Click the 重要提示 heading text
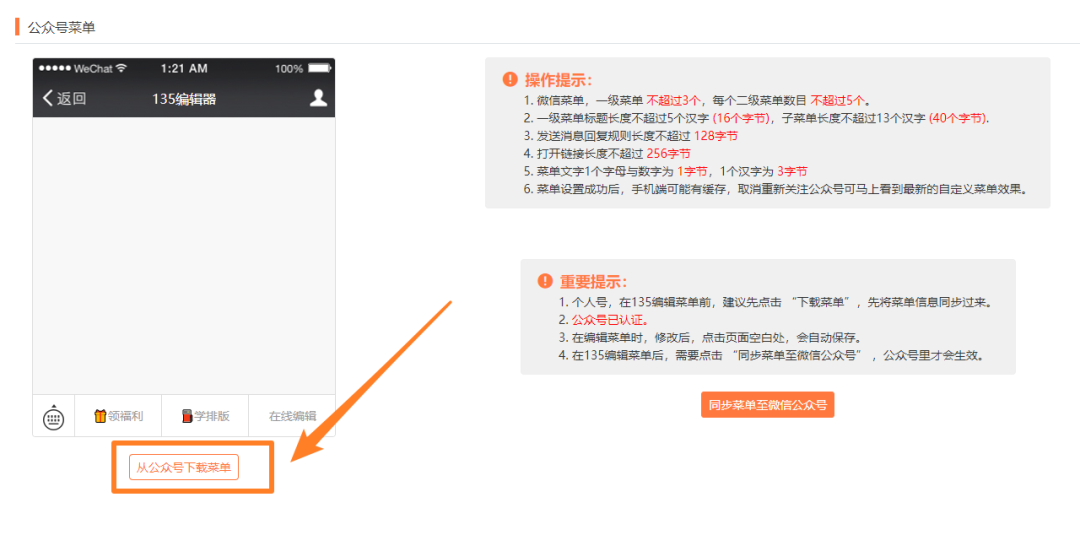 [x=594, y=282]
